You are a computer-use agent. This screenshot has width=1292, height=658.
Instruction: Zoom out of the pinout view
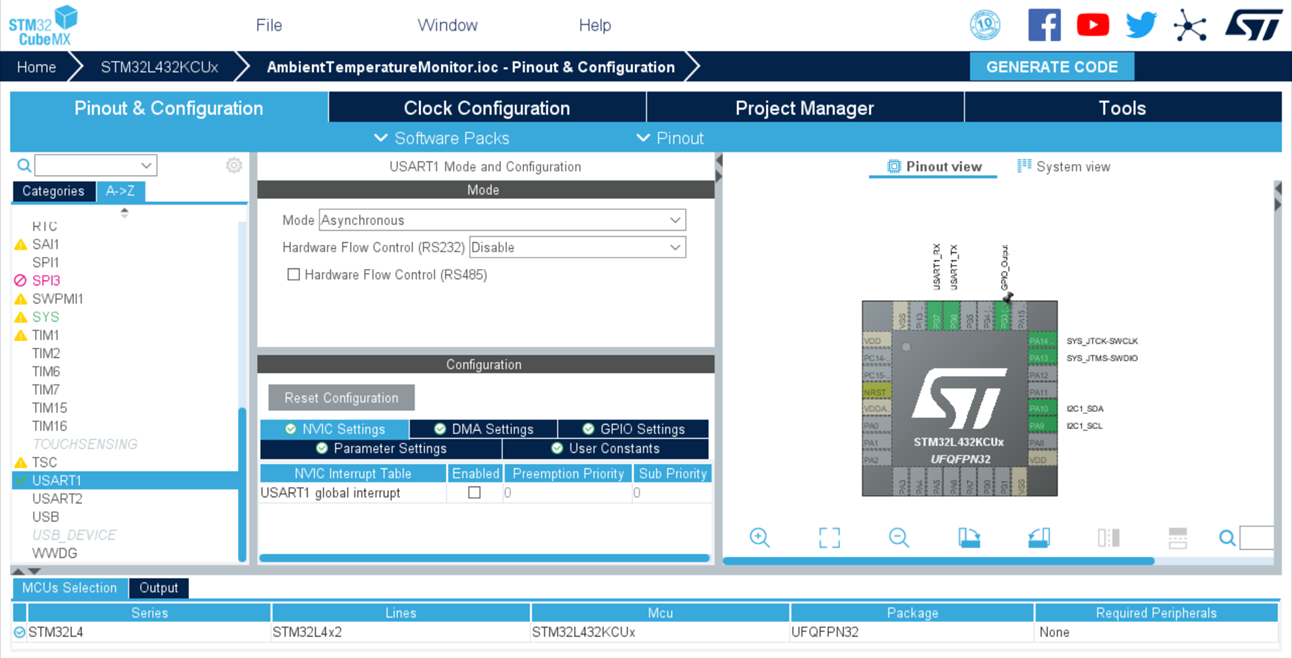point(899,538)
